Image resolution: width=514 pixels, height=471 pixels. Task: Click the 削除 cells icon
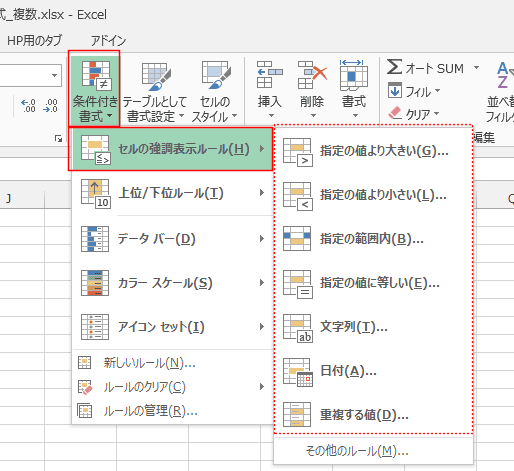[x=312, y=75]
